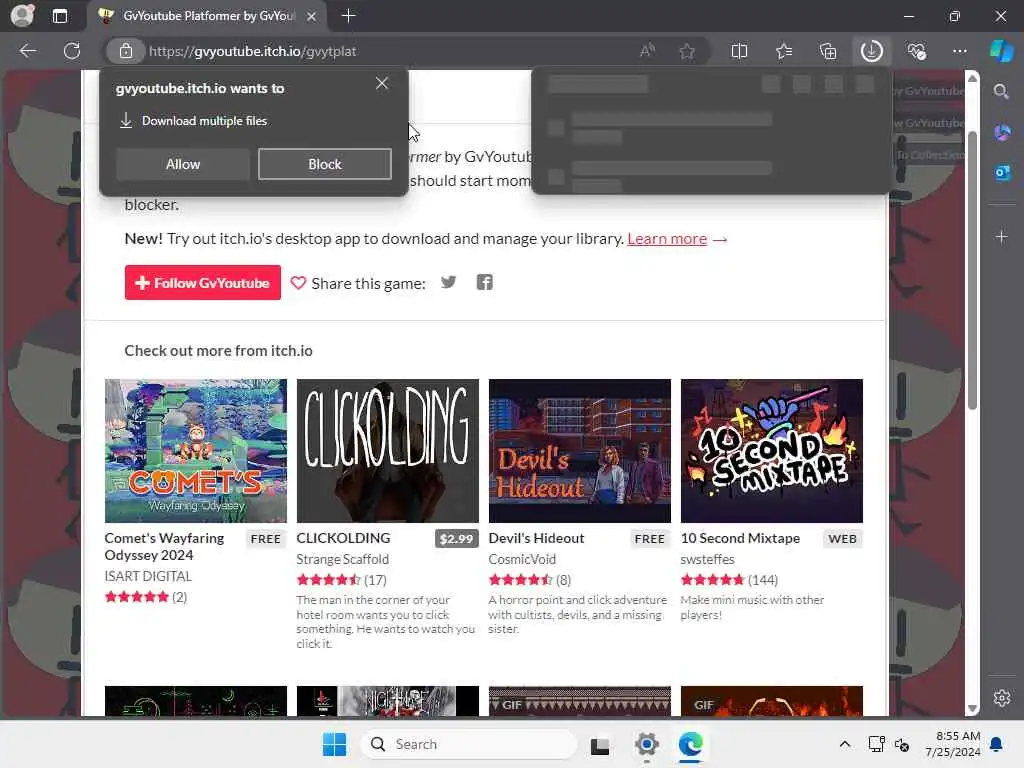Open the sidebar Search icon
Viewport: 1024px width, 768px height.
click(x=1001, y=91)
